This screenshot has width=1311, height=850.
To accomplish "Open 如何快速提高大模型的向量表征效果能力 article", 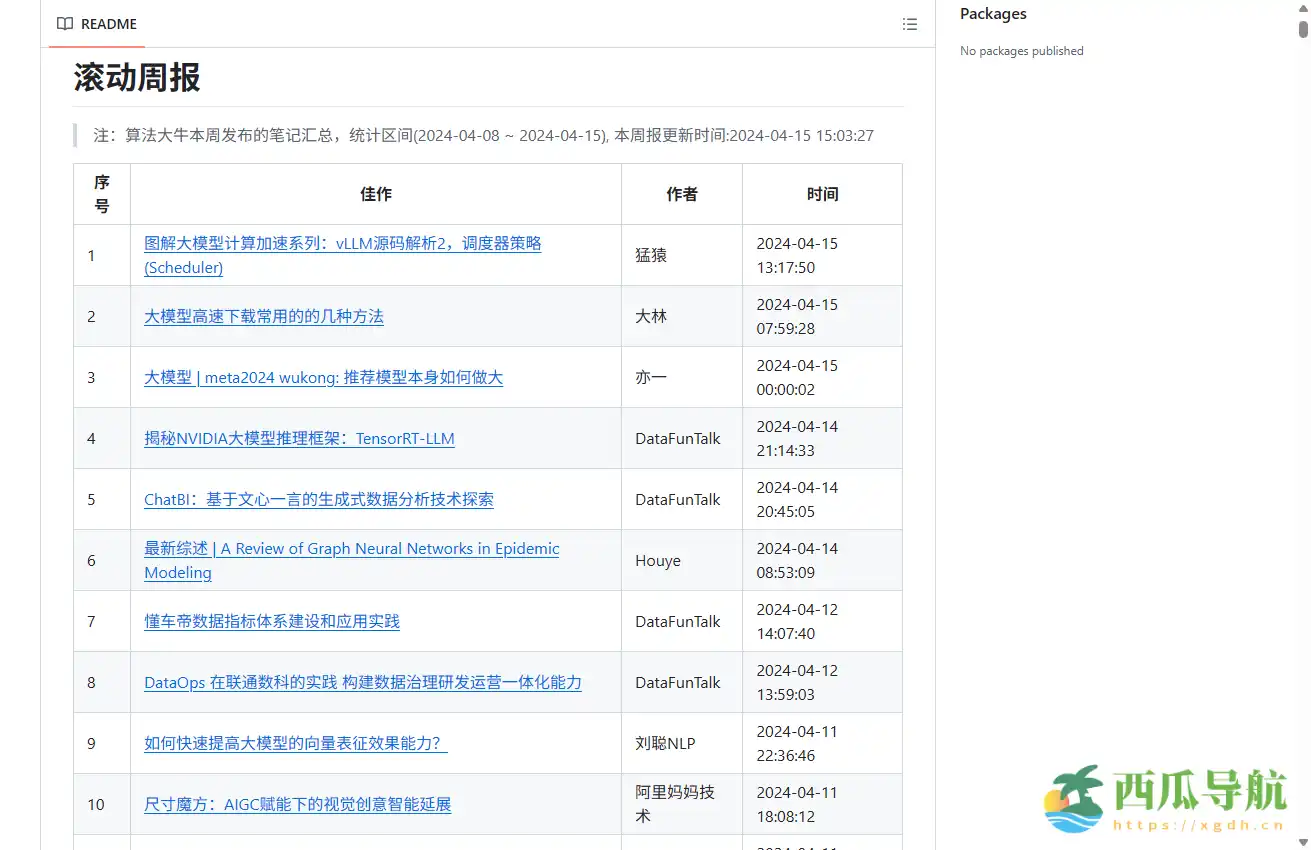I will (295, 743).
